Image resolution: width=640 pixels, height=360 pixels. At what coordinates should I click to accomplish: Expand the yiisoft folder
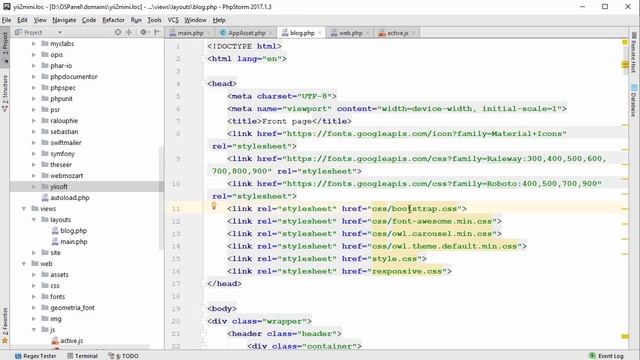click(34, 187)
